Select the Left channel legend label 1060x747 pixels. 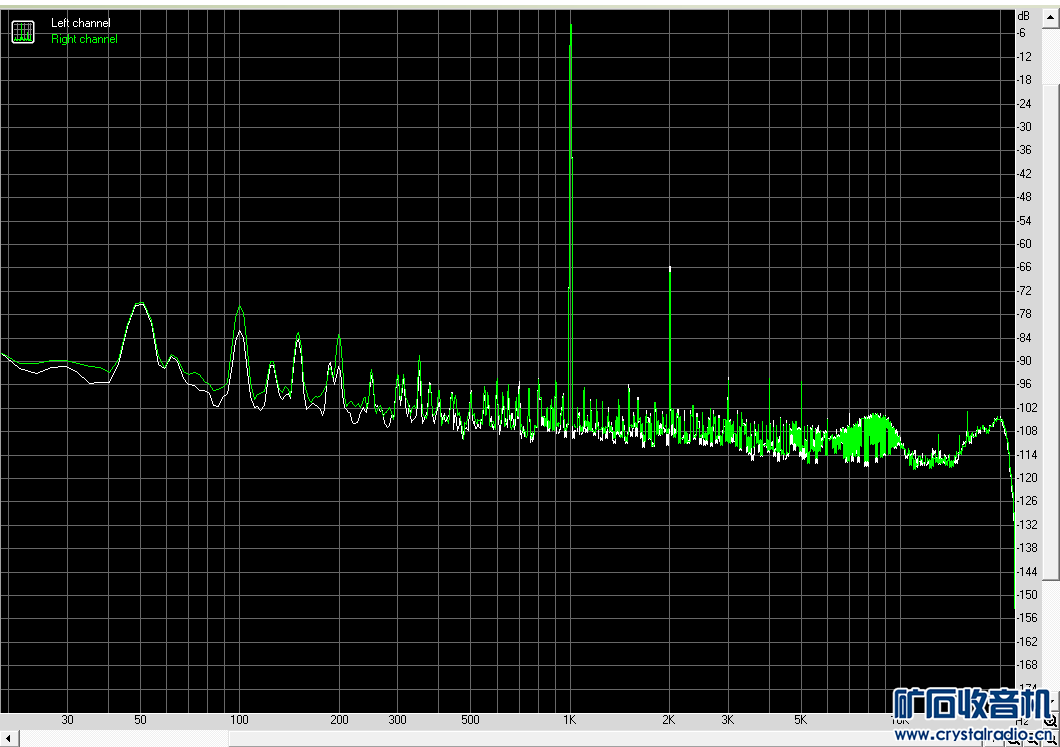click(x=80, y=23)
